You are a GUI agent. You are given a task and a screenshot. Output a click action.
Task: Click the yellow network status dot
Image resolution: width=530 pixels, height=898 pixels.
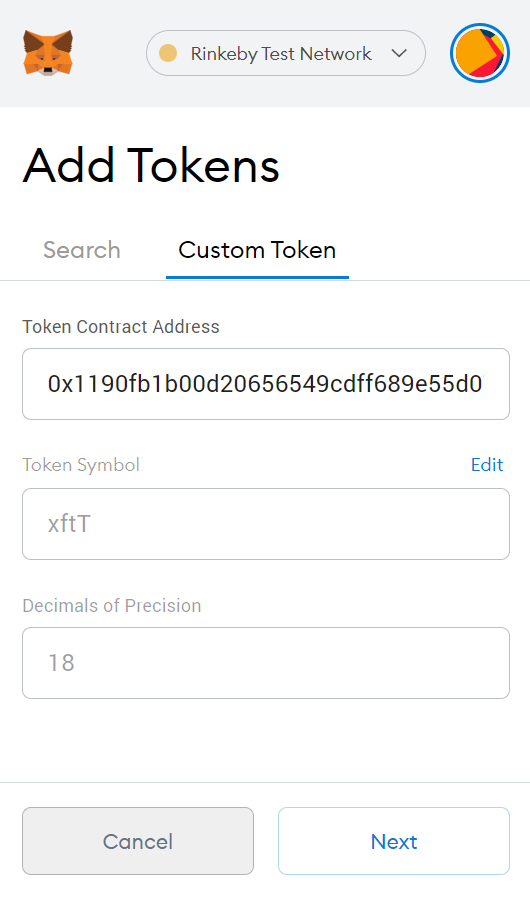(x=168, y=53)
